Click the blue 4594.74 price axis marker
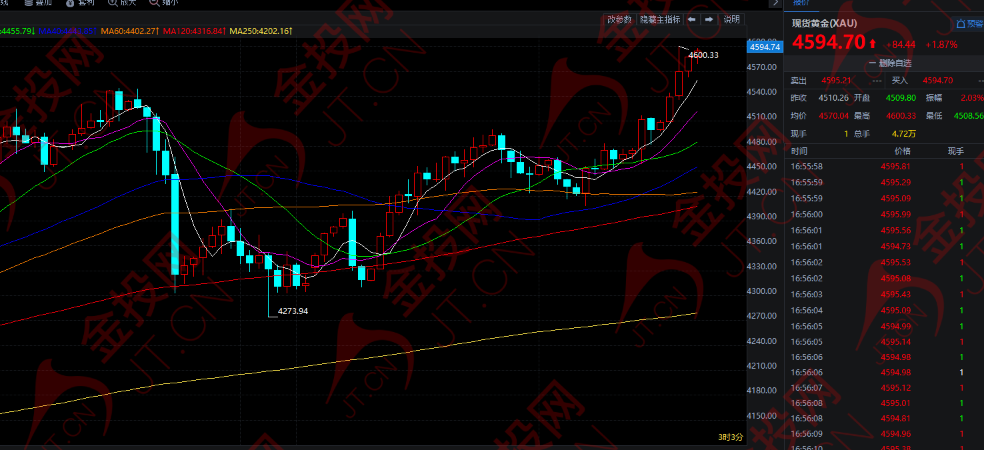The image size is (984, 450). tap(764, 47)
